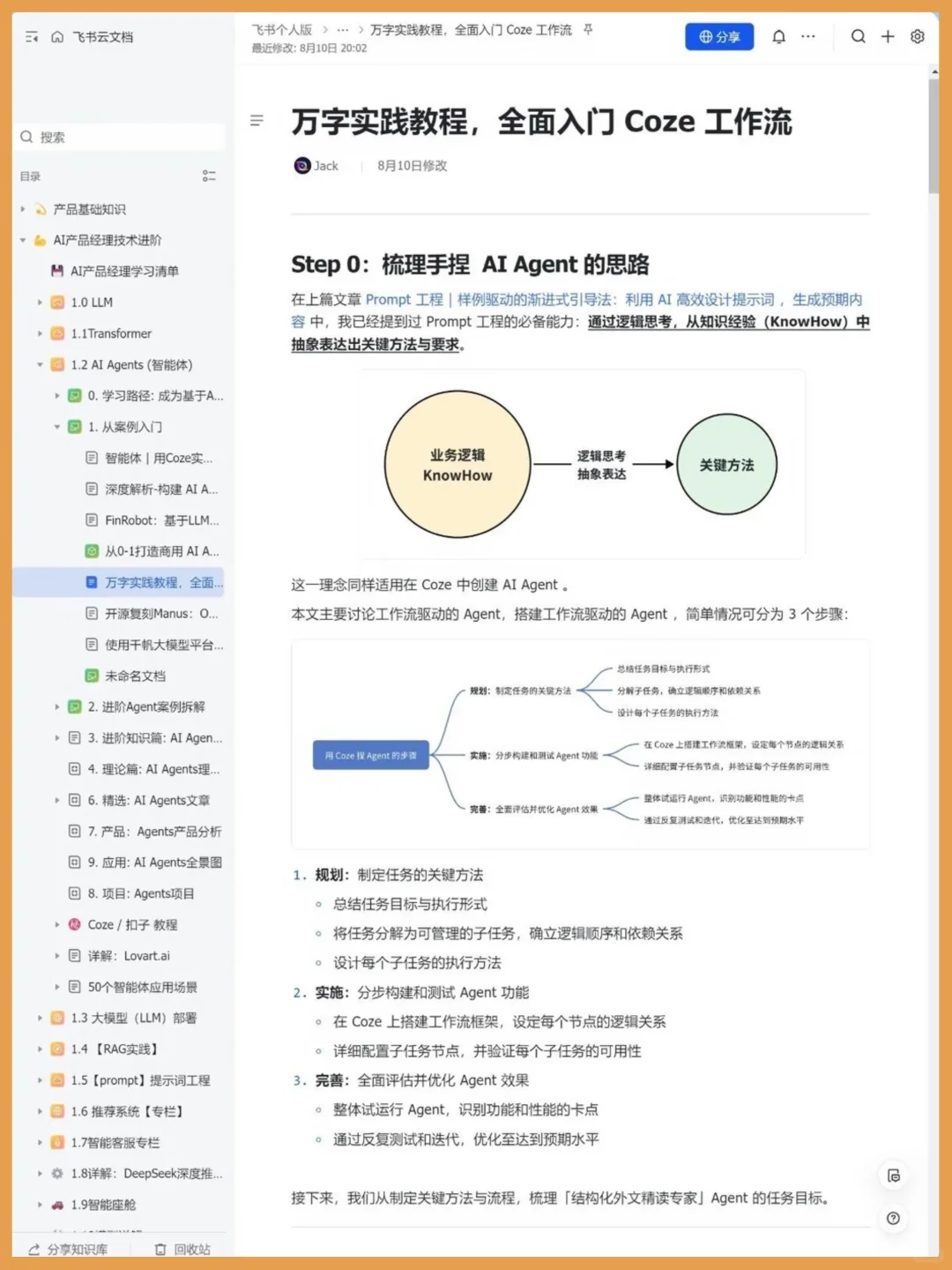Click the Coze / 扣子 教程 icon
Screen dimensions: 952x1270
(75, 924)
